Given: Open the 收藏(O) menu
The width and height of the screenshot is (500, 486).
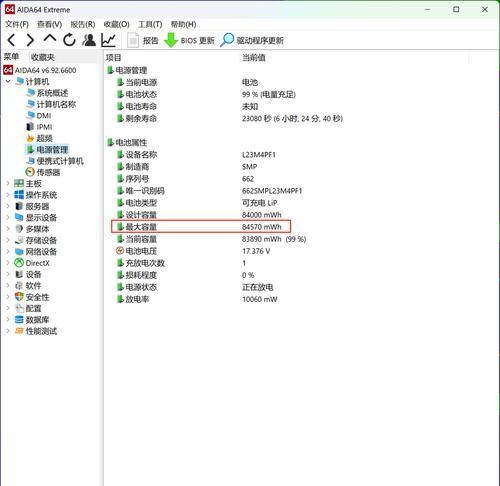Looking at the screenshot, I should [116, 24].
